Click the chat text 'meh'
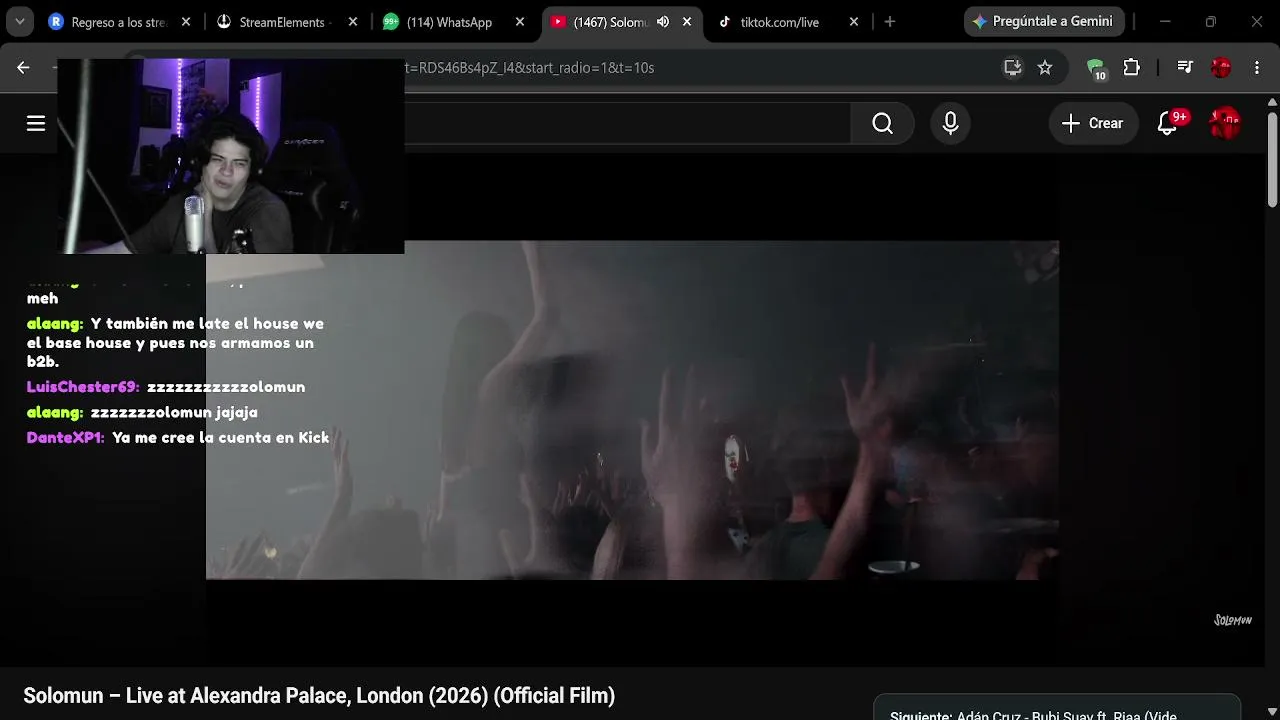 (42, 298)
